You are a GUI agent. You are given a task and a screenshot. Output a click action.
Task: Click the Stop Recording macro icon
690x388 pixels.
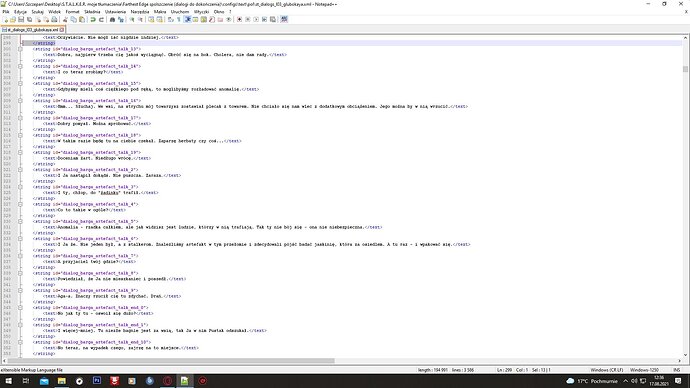(248, 20)
